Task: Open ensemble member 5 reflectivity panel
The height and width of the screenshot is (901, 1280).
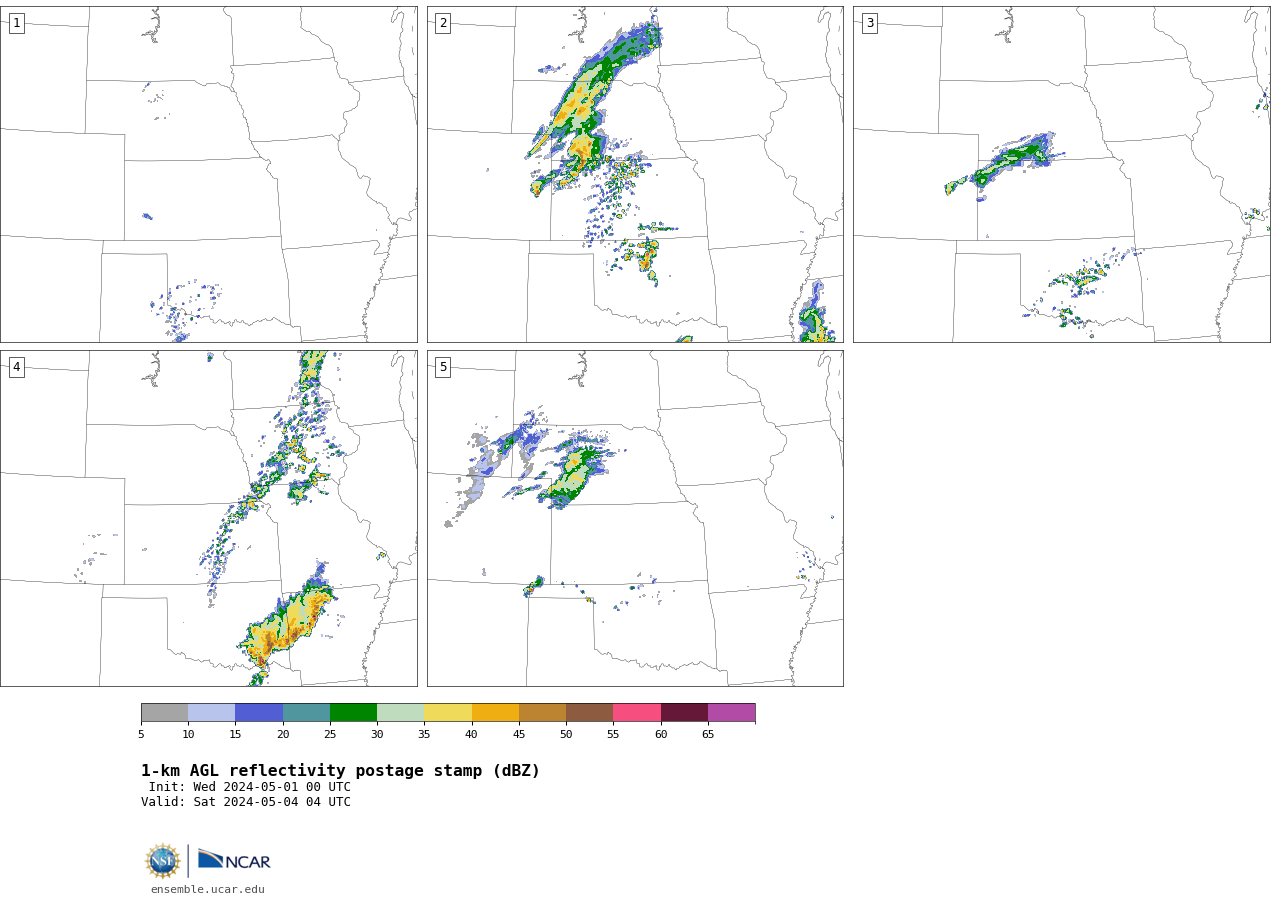Action: (635, 518)
